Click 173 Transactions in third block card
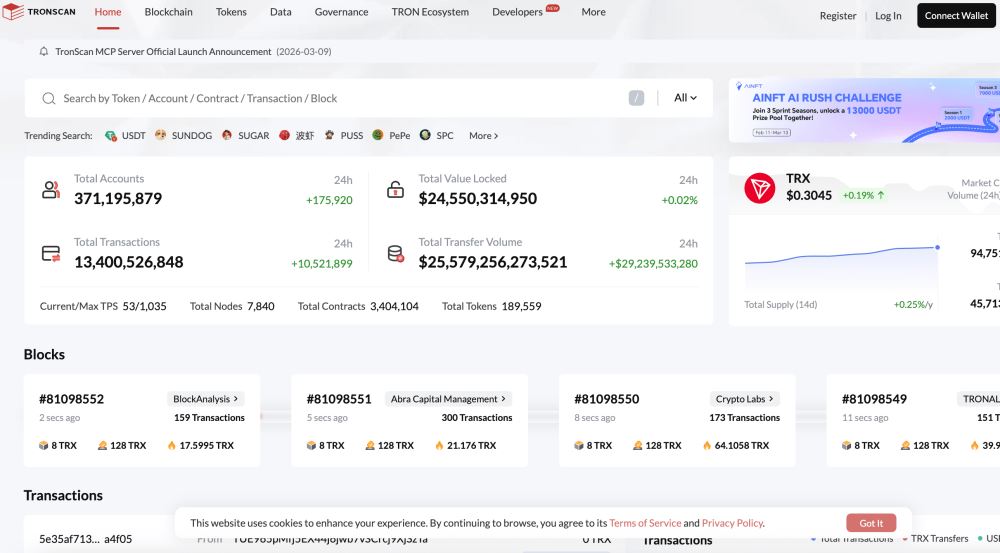The height and width of the screenshot is (553, 1000). coord(744,418)
